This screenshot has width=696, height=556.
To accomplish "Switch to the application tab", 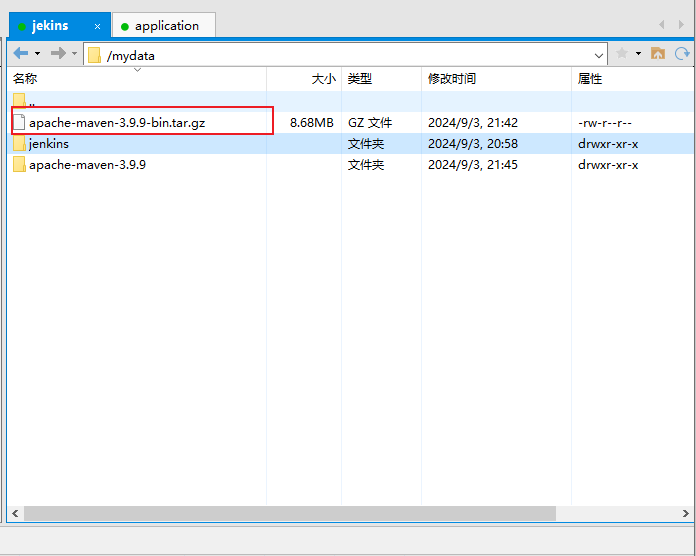I will click(x=164, y=26).
